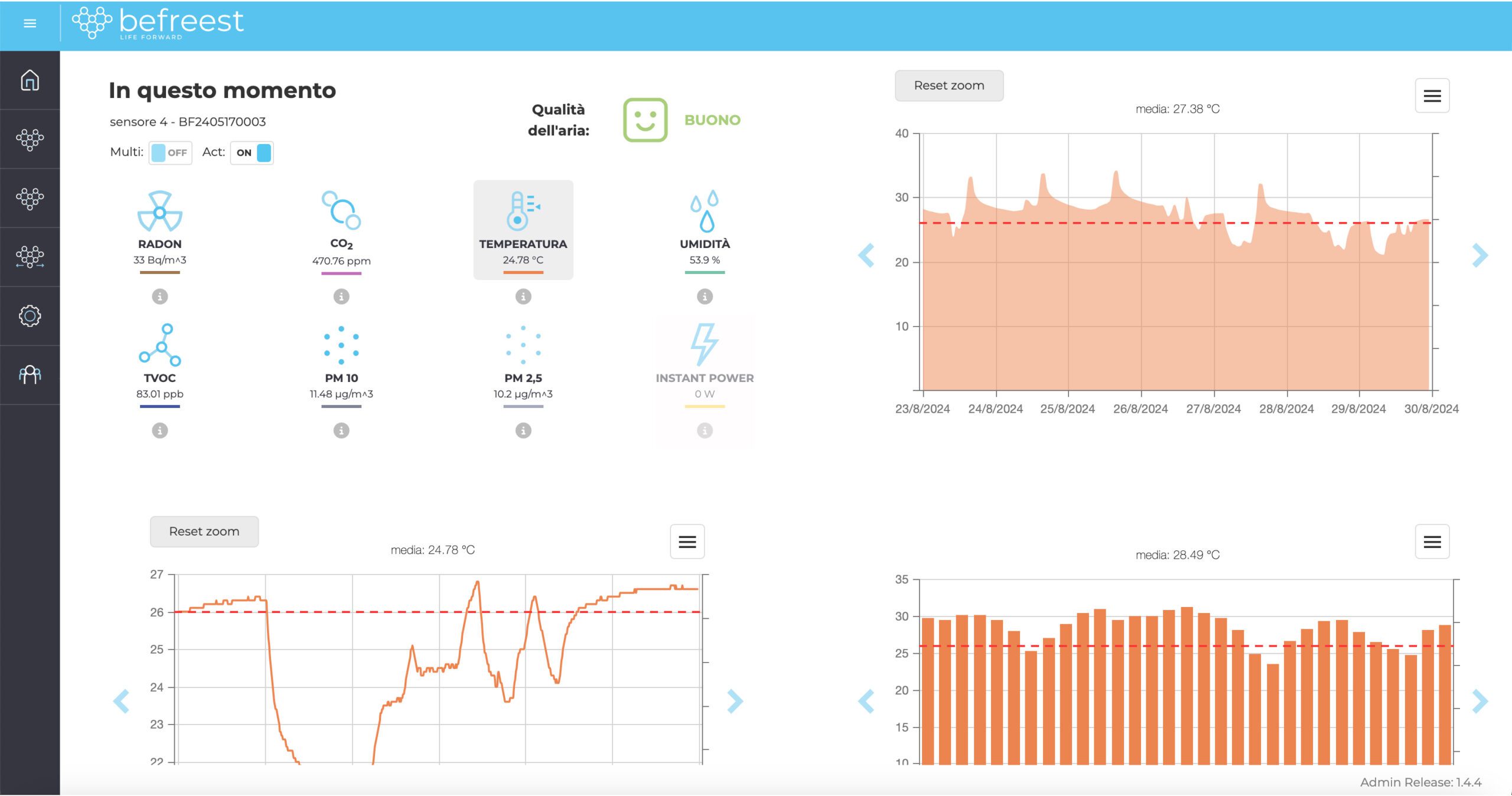Show info for Radon
The height and width of the screenshot is (796, 1512).
pyautogui.click(x=160, y=296)
